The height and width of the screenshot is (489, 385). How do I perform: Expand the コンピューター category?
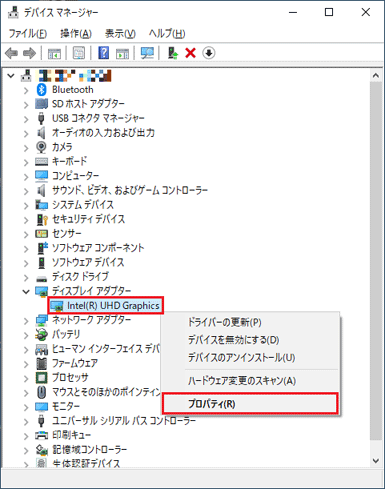pyautogui.click(x=26, y=176)
